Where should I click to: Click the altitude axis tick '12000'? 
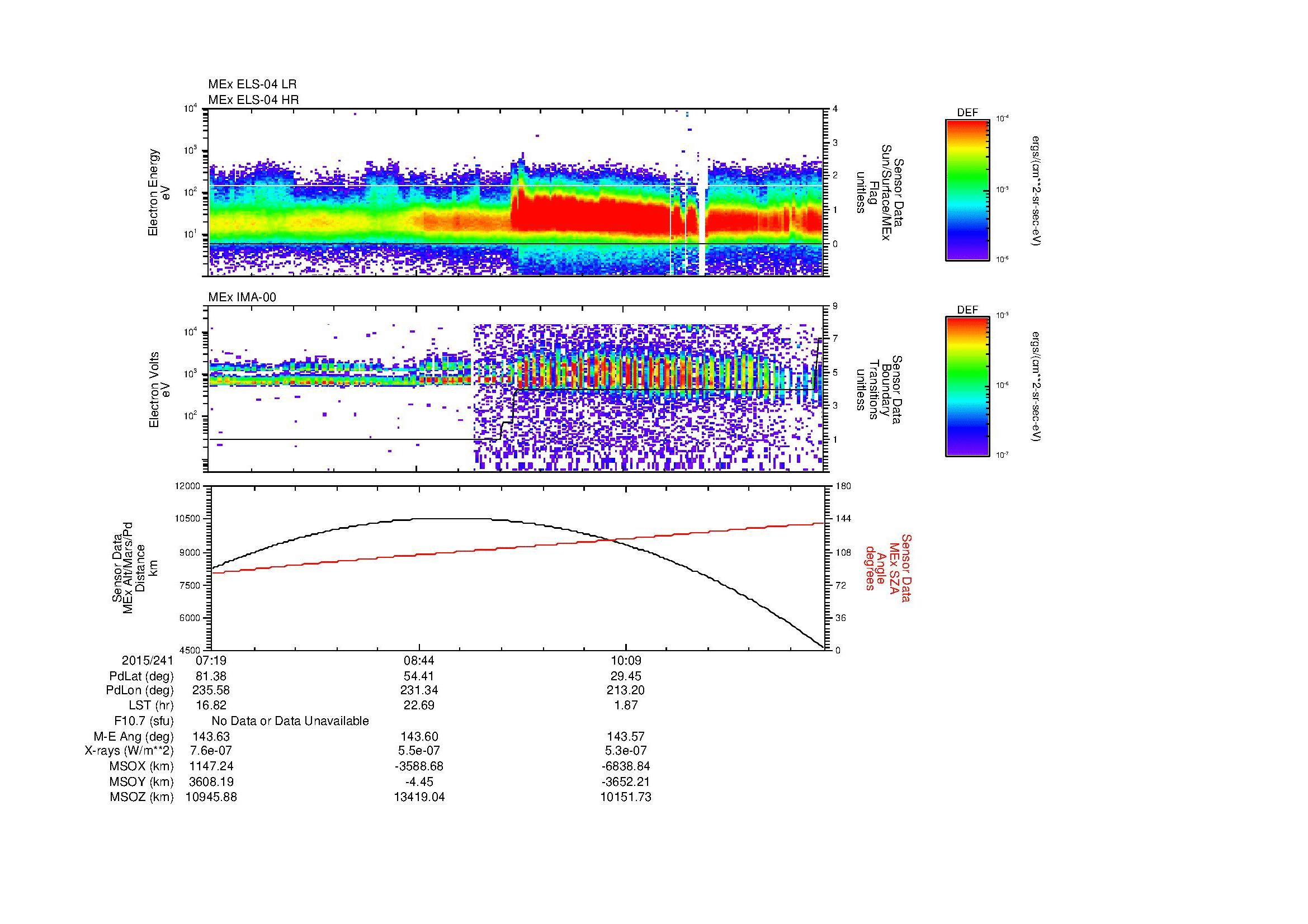188,486
